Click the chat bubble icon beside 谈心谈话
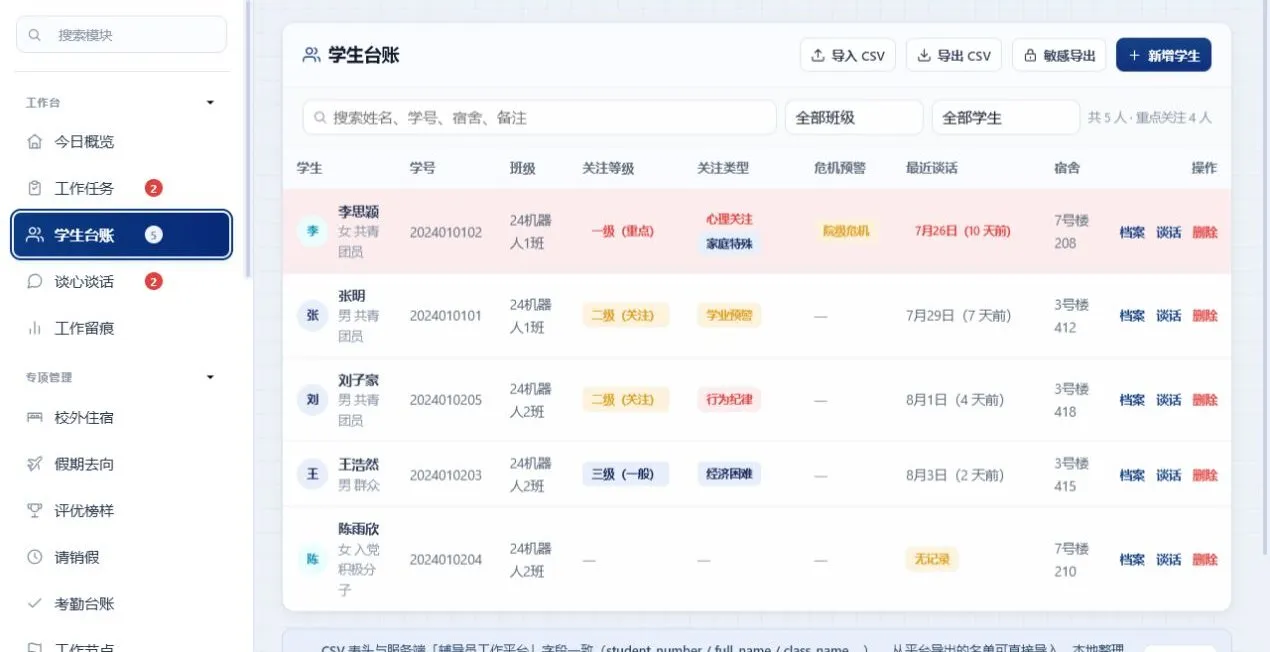Image resolution: width=1270 pixels, height=652 pixels. point(35,281)
